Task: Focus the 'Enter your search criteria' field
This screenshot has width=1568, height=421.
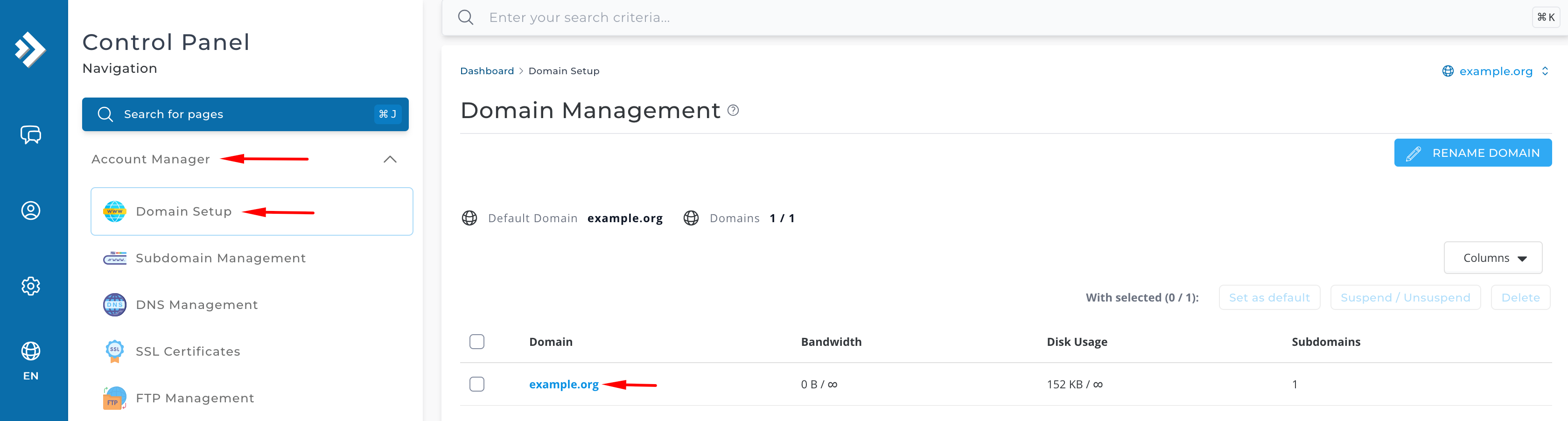Action: 974,18
